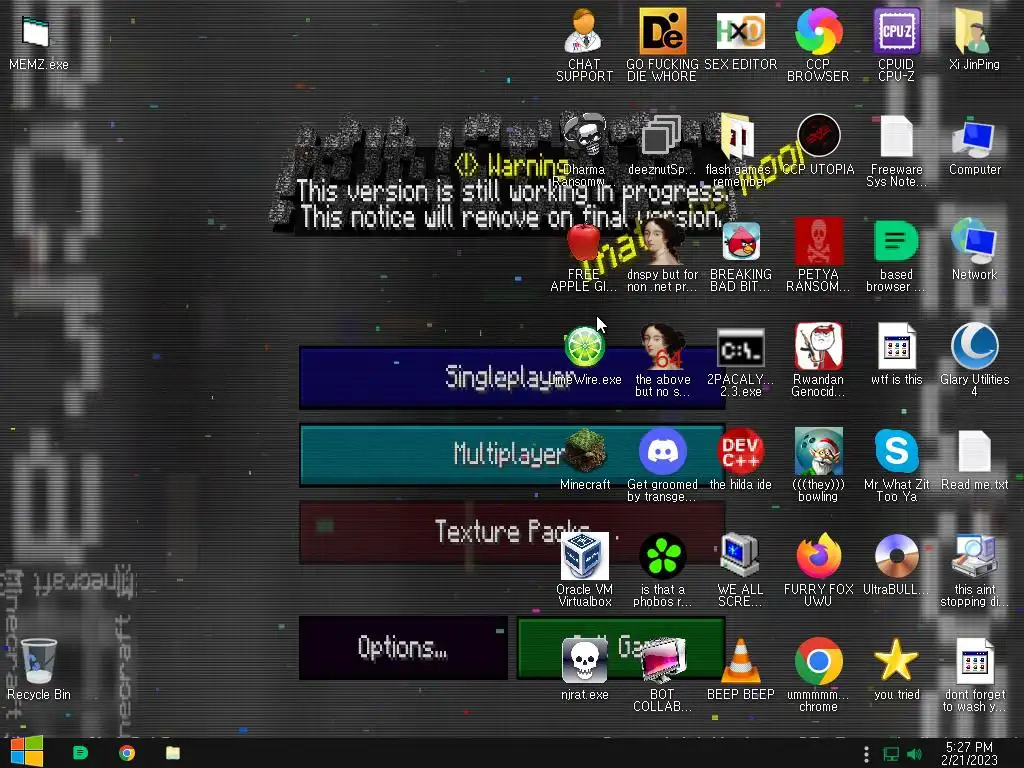Viewport: 1024px width, 768px height.
Task: Select the Dharma Ransomware skull icon
Action: pos(584,136)
